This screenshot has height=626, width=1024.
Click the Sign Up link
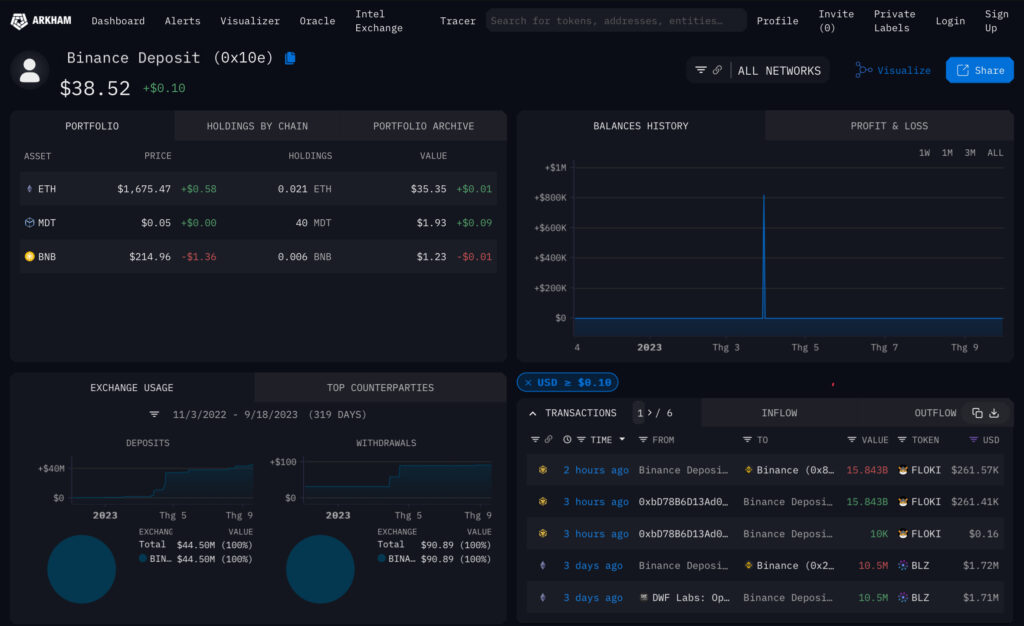click(x=997, y=21)
